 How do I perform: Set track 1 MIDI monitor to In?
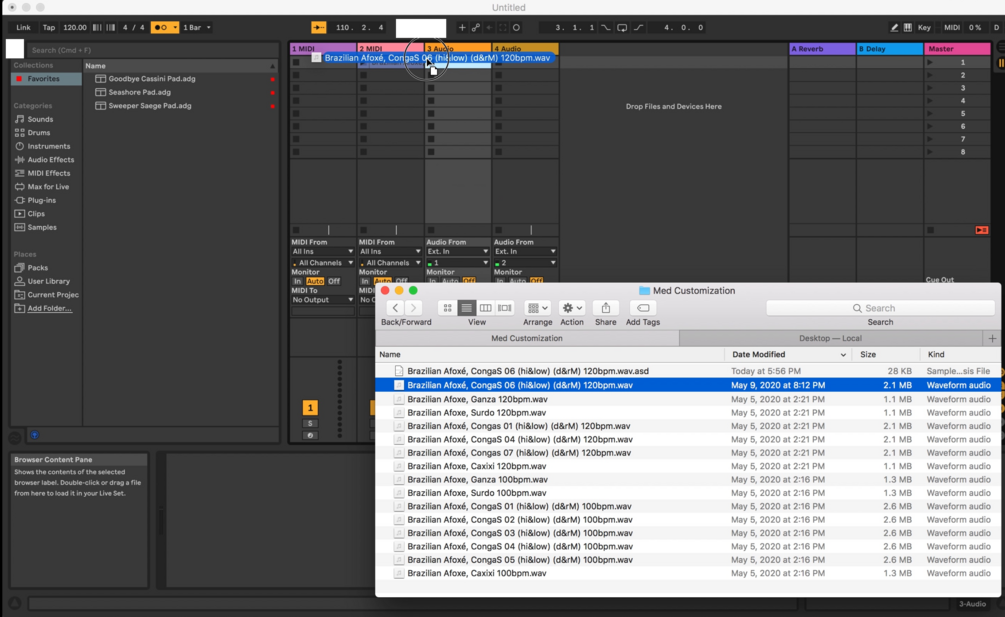[x=297, y=281]
